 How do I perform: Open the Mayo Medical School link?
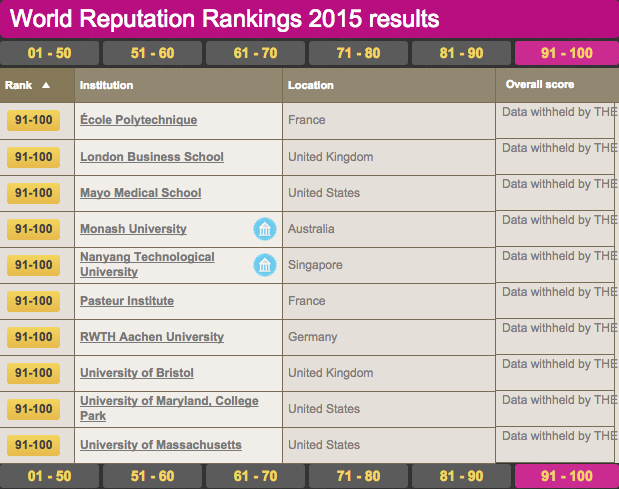pos(141,193)
